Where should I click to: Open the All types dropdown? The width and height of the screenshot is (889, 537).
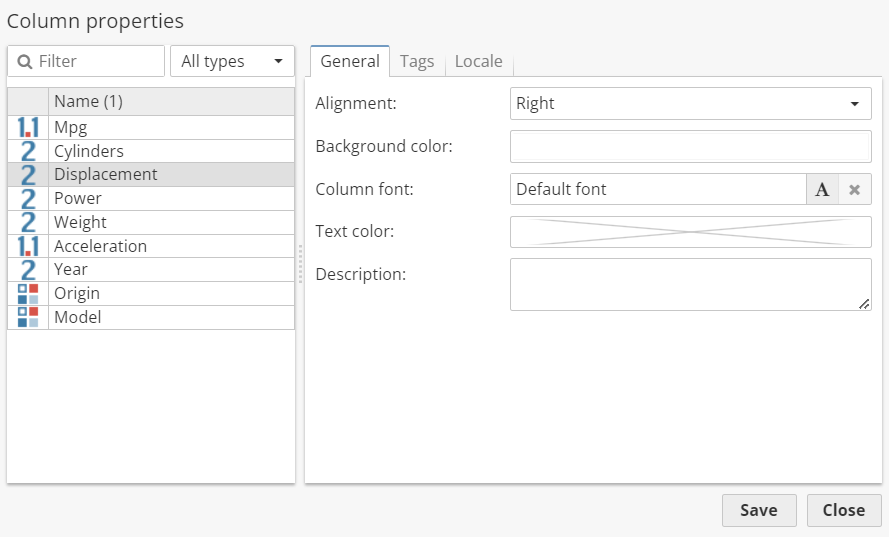[232, 61]
